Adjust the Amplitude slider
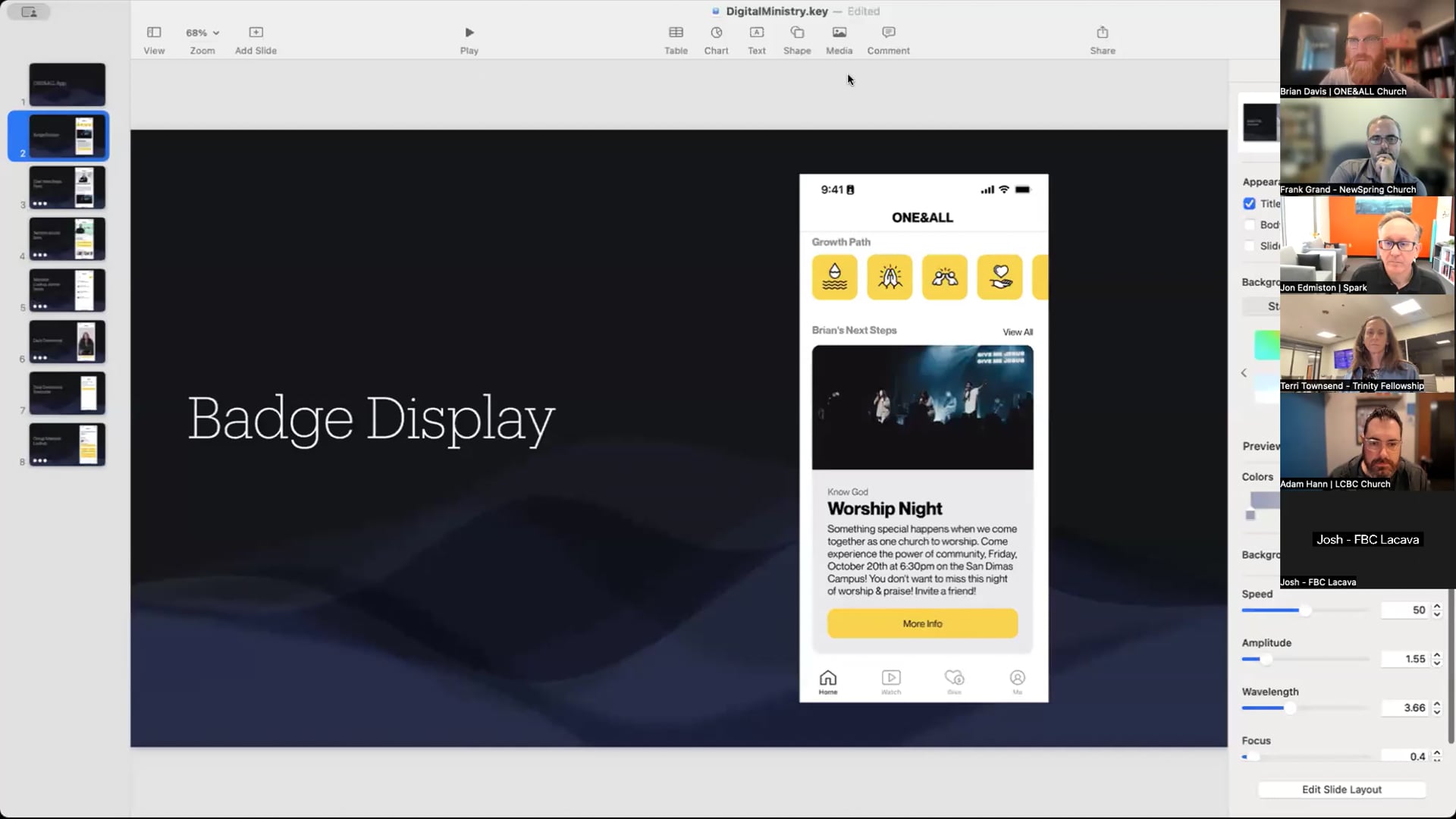The width and height of the screenshot is (1456, 819). click(1266, 659)
